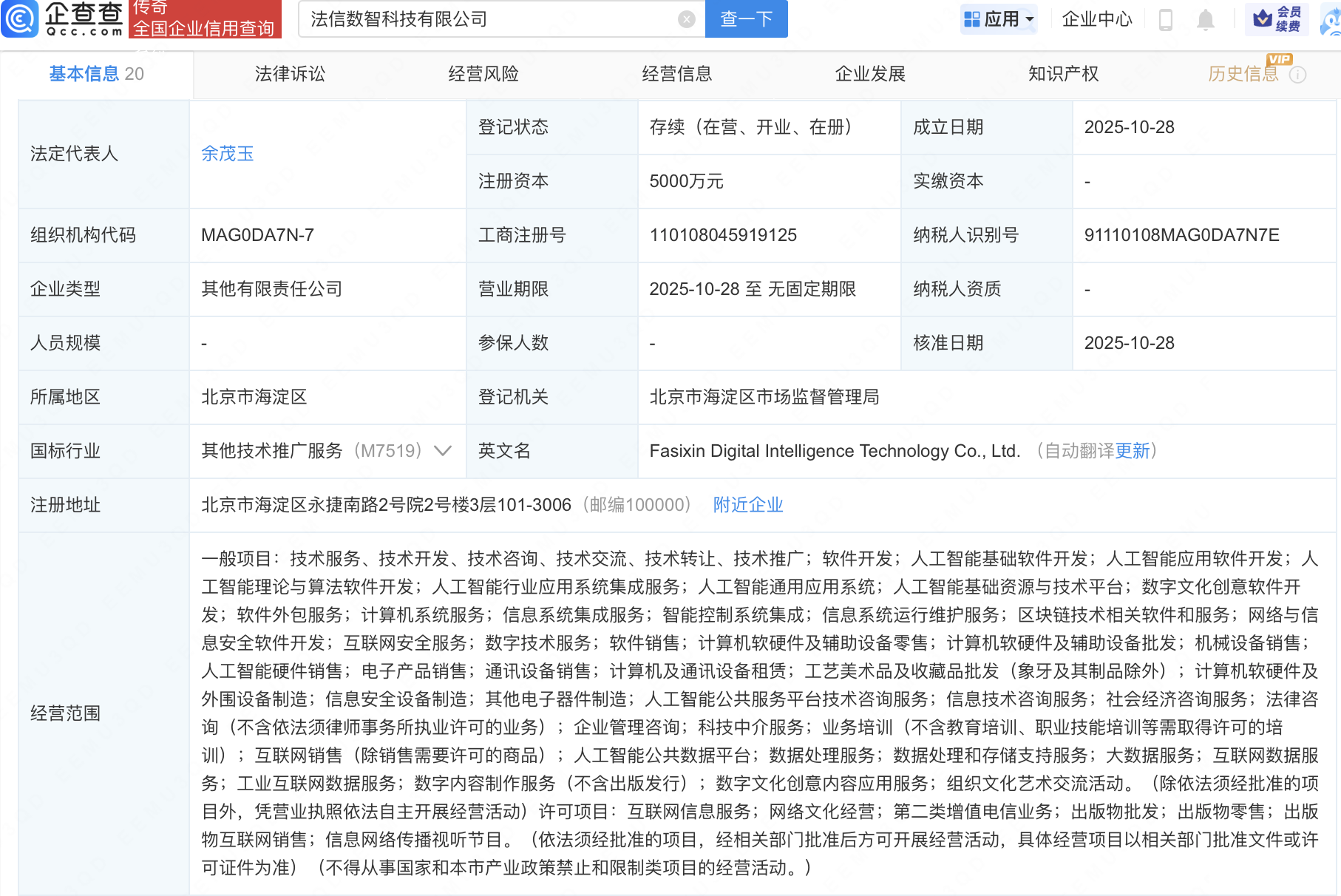This screenshot has width=1341, height=896.
Task: Select the 知识产权 tab
Action: [x=1063, y=74]
